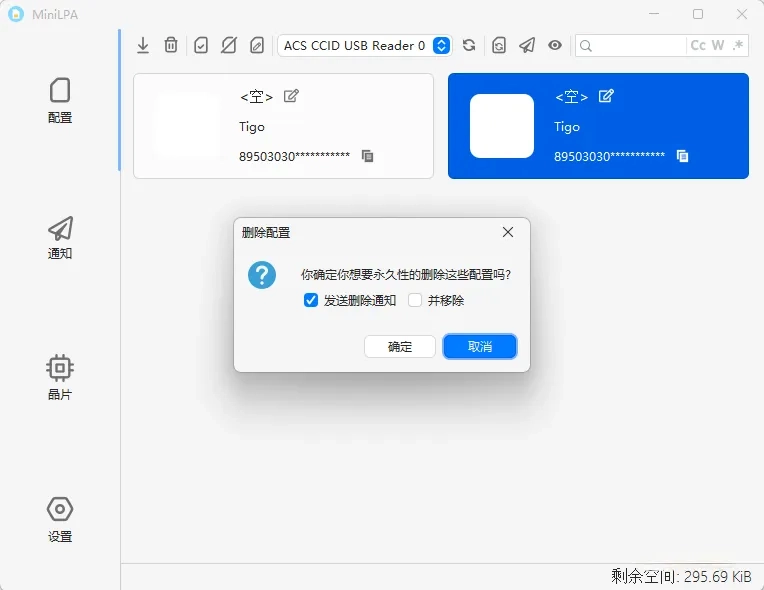Image resolution: width=764 pixels, height=590 pixels.
Task: Open the 通知 sidebar tab
Action: (x=60, y=238)
